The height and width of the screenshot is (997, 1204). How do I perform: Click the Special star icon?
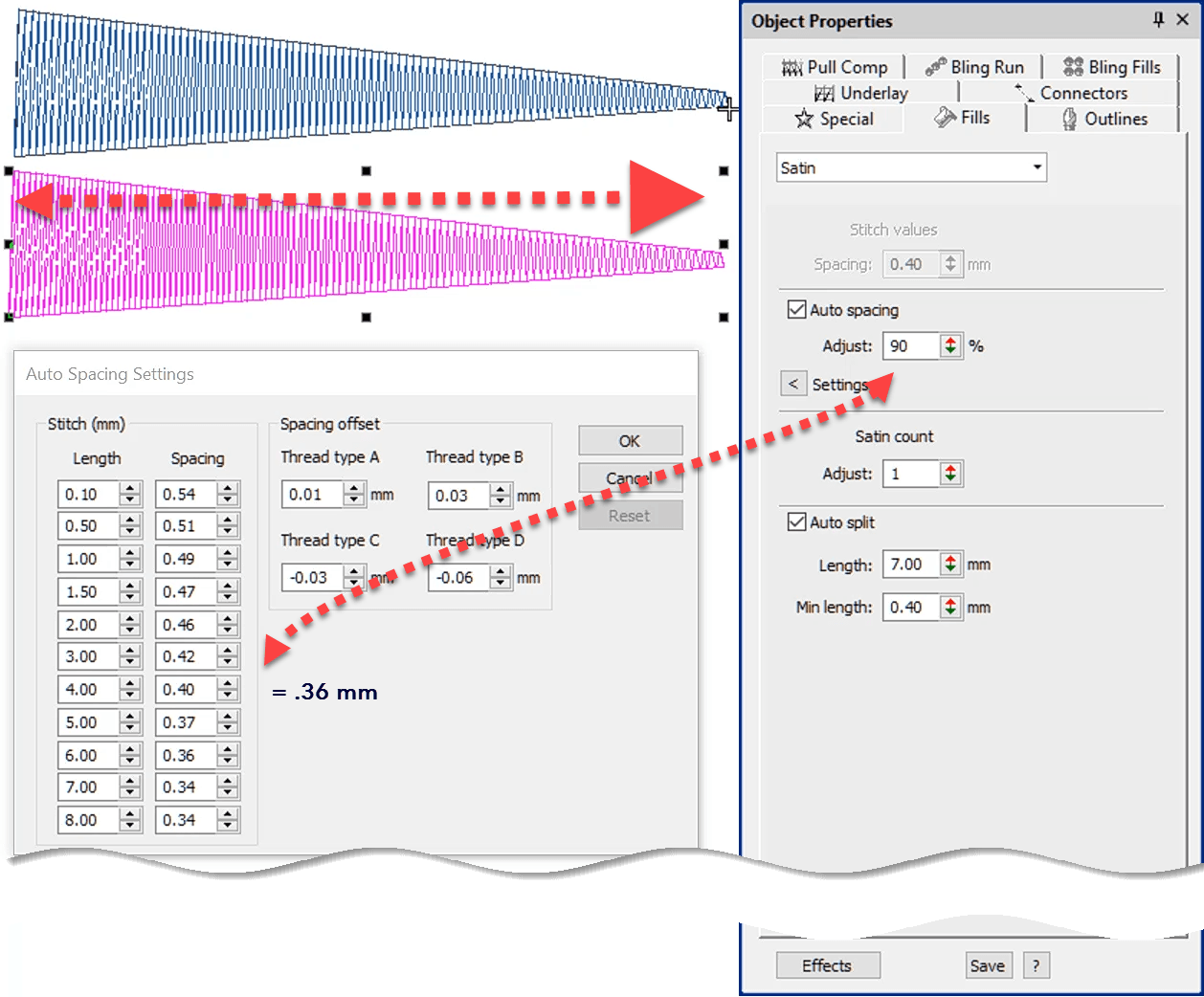802,118
